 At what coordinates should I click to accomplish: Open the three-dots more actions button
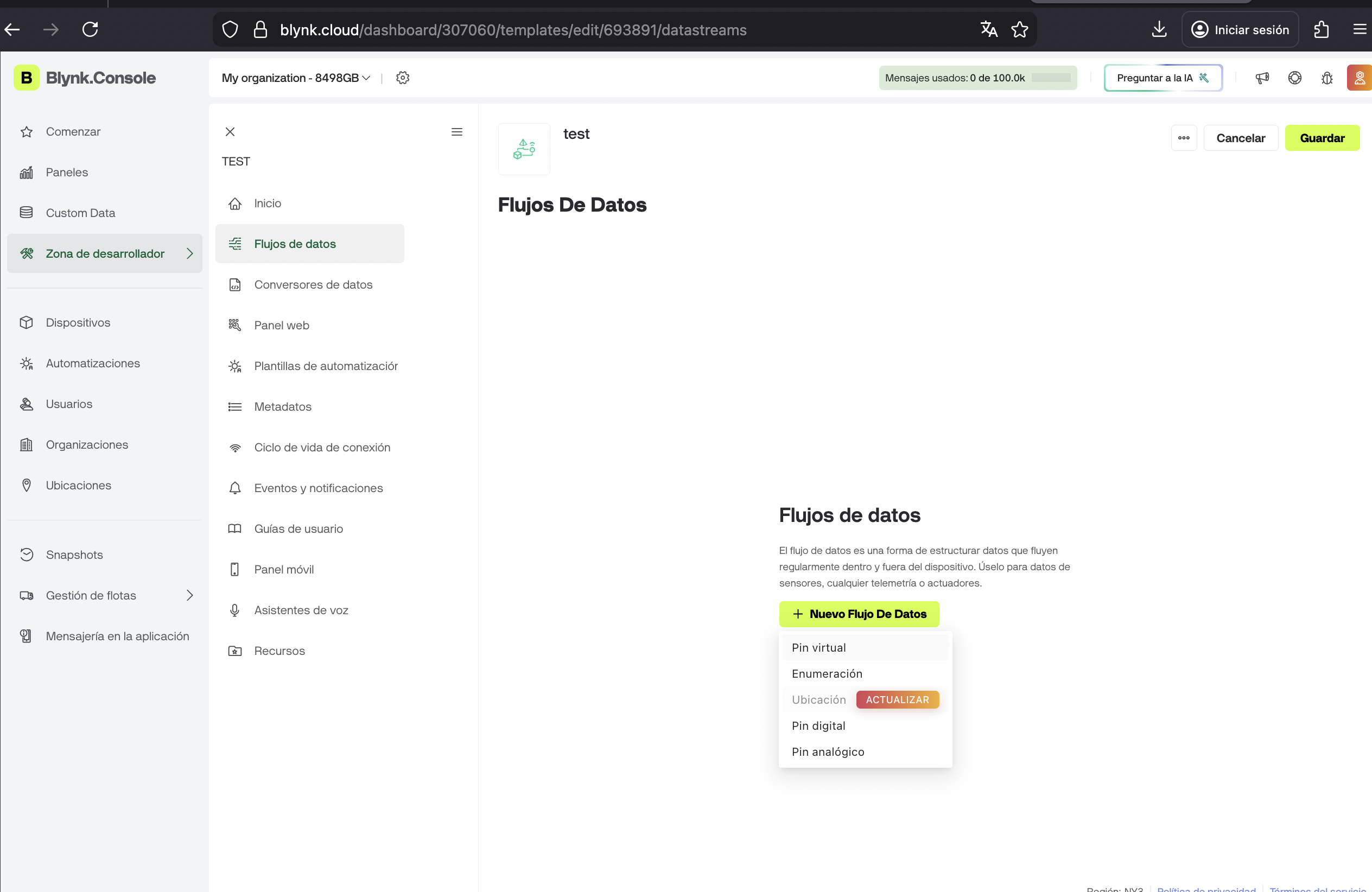click(1184, 138)
